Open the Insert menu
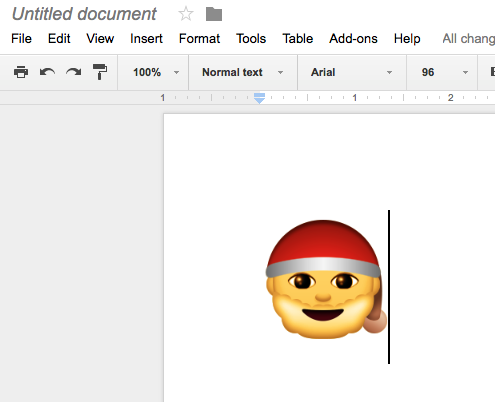Viewport: 495px width, 402px height. pos(146,39)
